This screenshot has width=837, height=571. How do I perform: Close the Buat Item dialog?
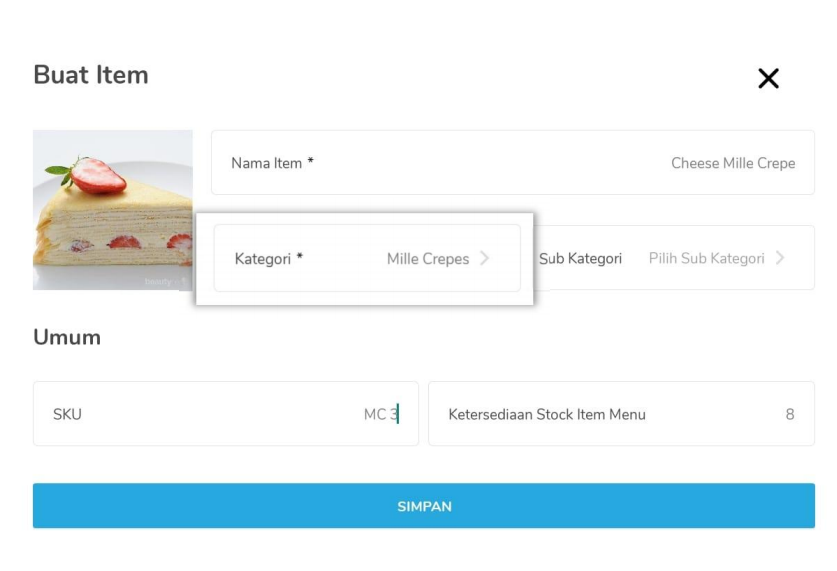tap(768, 79)
